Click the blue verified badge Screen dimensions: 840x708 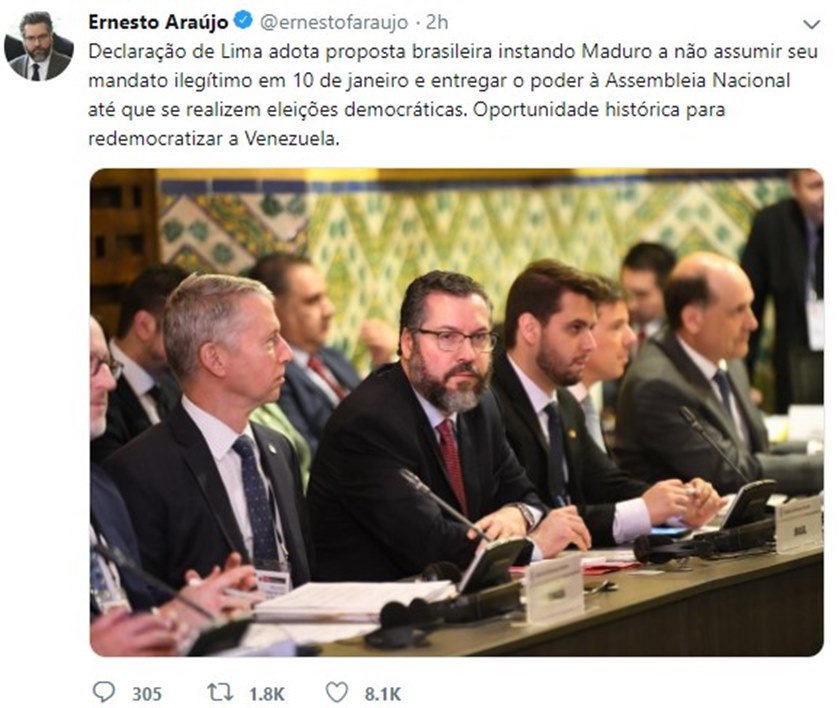[244, 21]
